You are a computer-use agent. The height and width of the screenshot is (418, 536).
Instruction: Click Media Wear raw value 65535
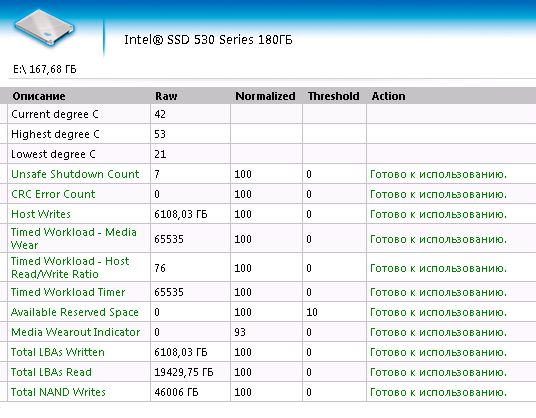coord(169,239)
